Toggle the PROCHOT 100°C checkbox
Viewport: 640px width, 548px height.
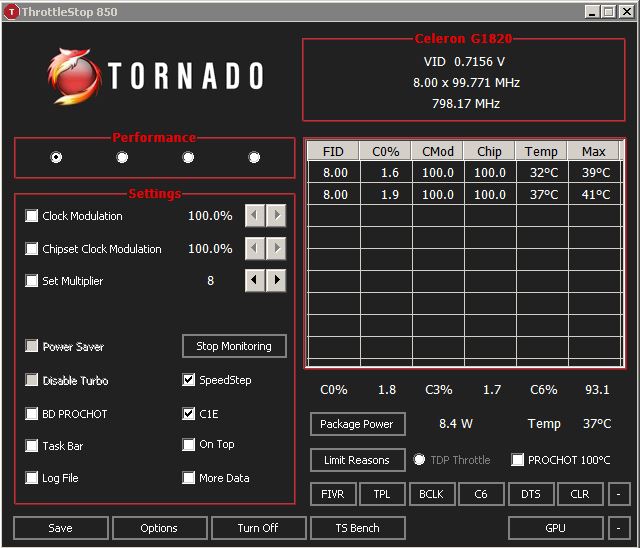tap(517, 460)
